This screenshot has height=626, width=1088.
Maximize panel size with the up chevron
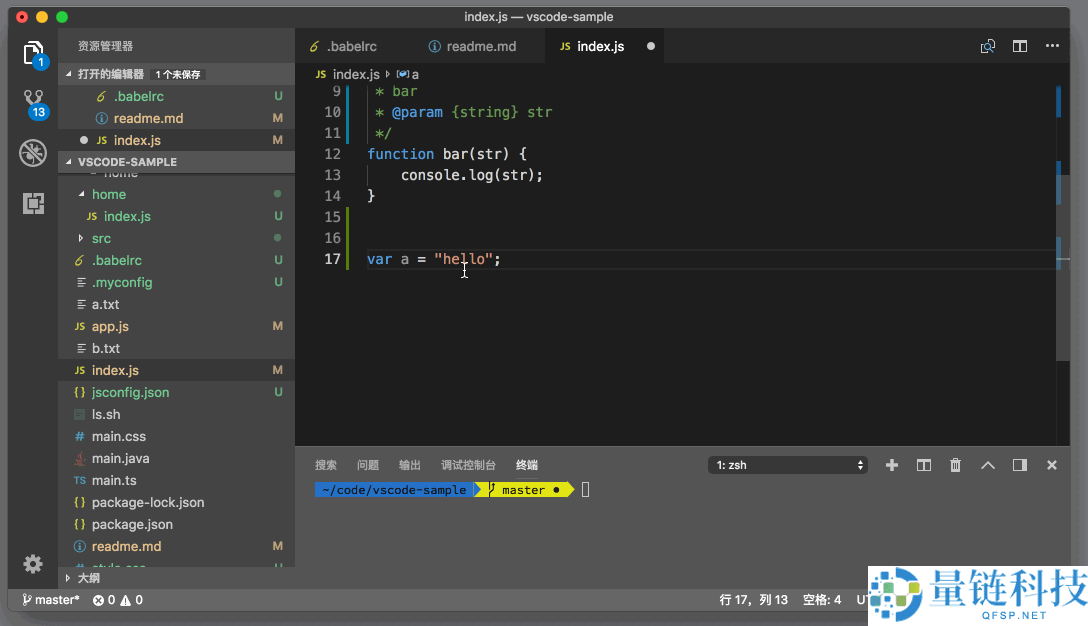tap(987, 465)
